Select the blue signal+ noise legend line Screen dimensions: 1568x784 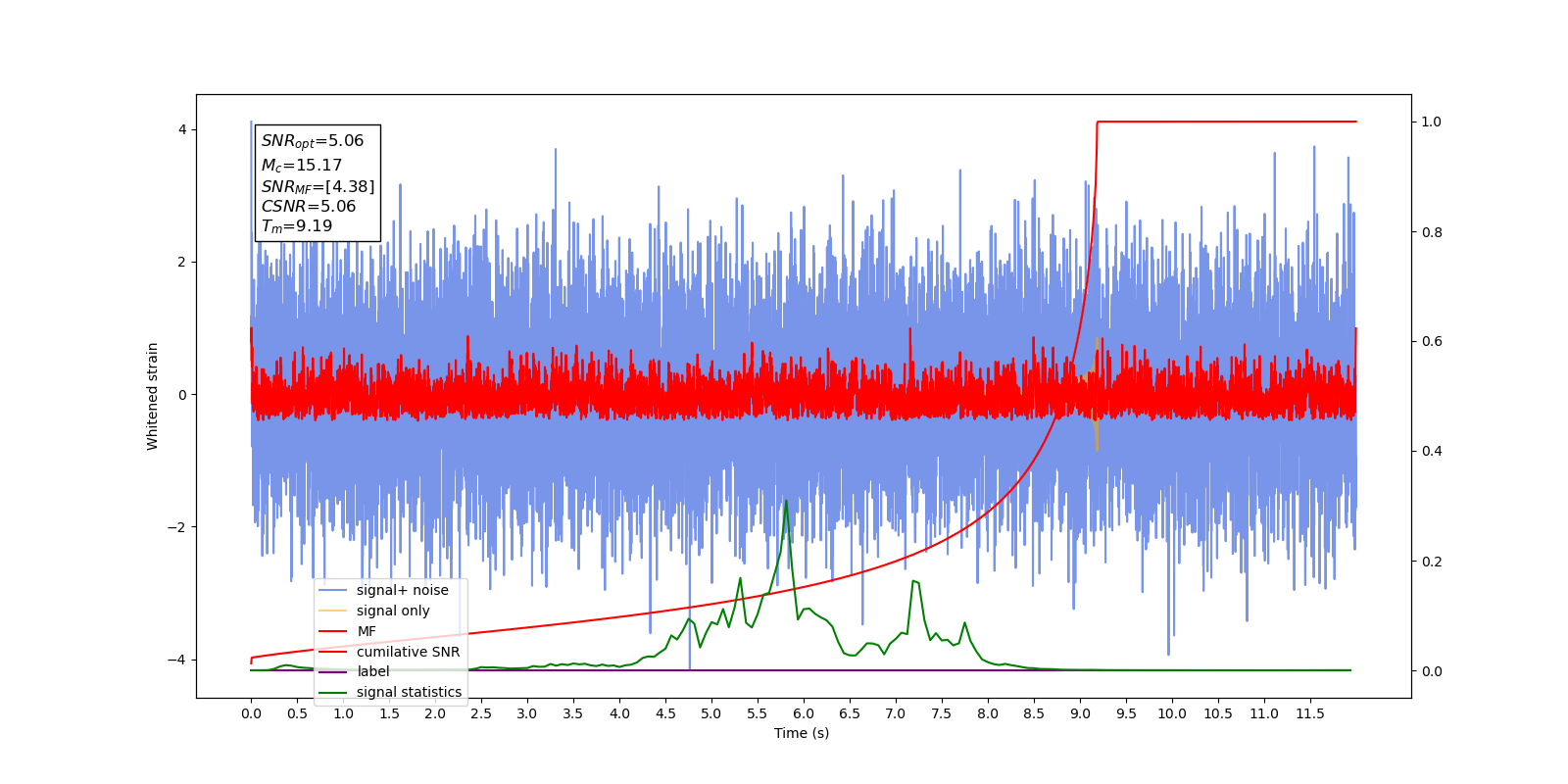(x=333, y=590)
